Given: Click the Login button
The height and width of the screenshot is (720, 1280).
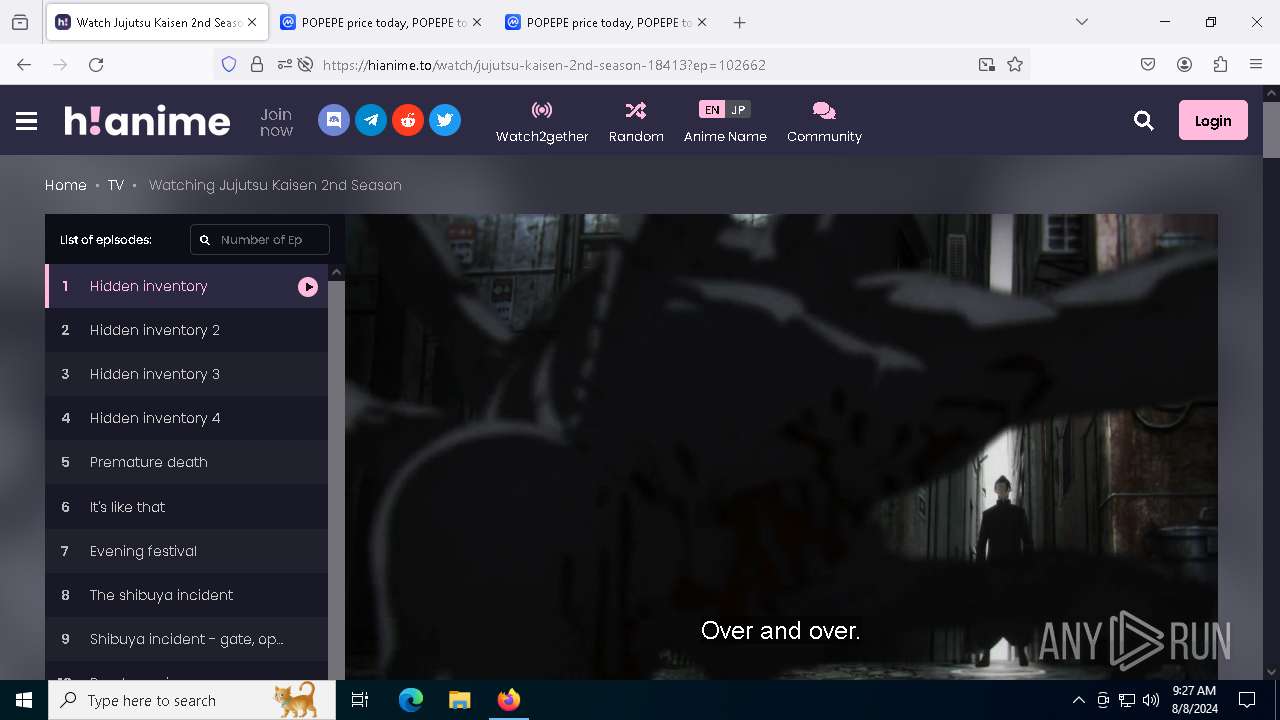Looking at the screenshot, I should click(x=1213, y=120).
